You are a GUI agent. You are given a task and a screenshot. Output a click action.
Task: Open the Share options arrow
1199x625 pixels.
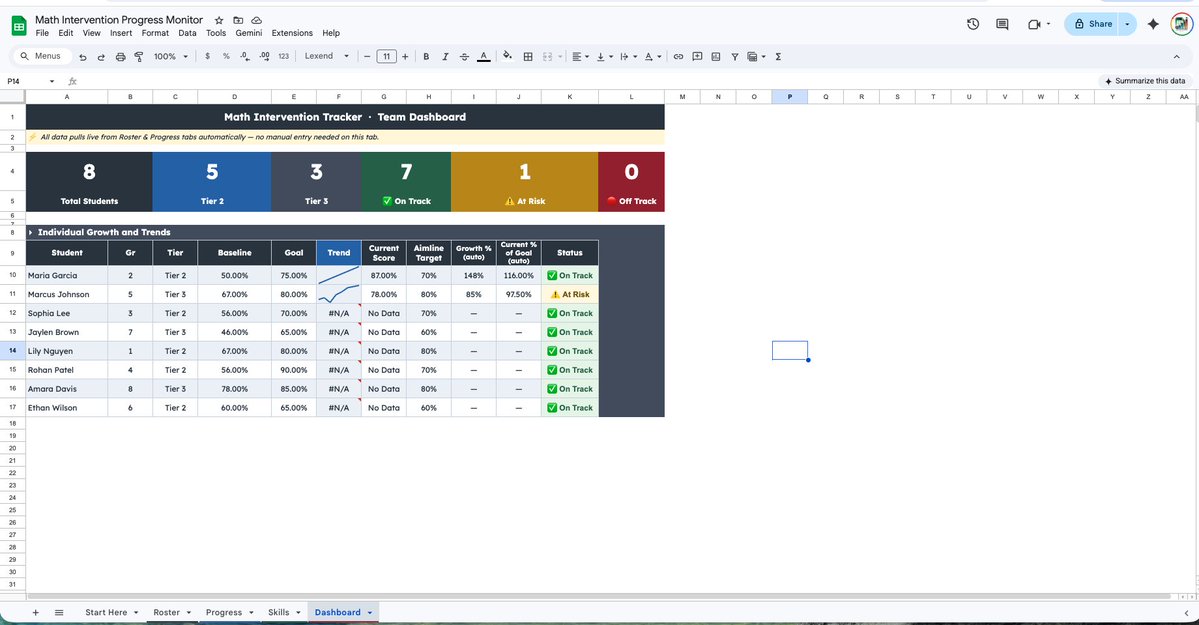pos(1127,24)
